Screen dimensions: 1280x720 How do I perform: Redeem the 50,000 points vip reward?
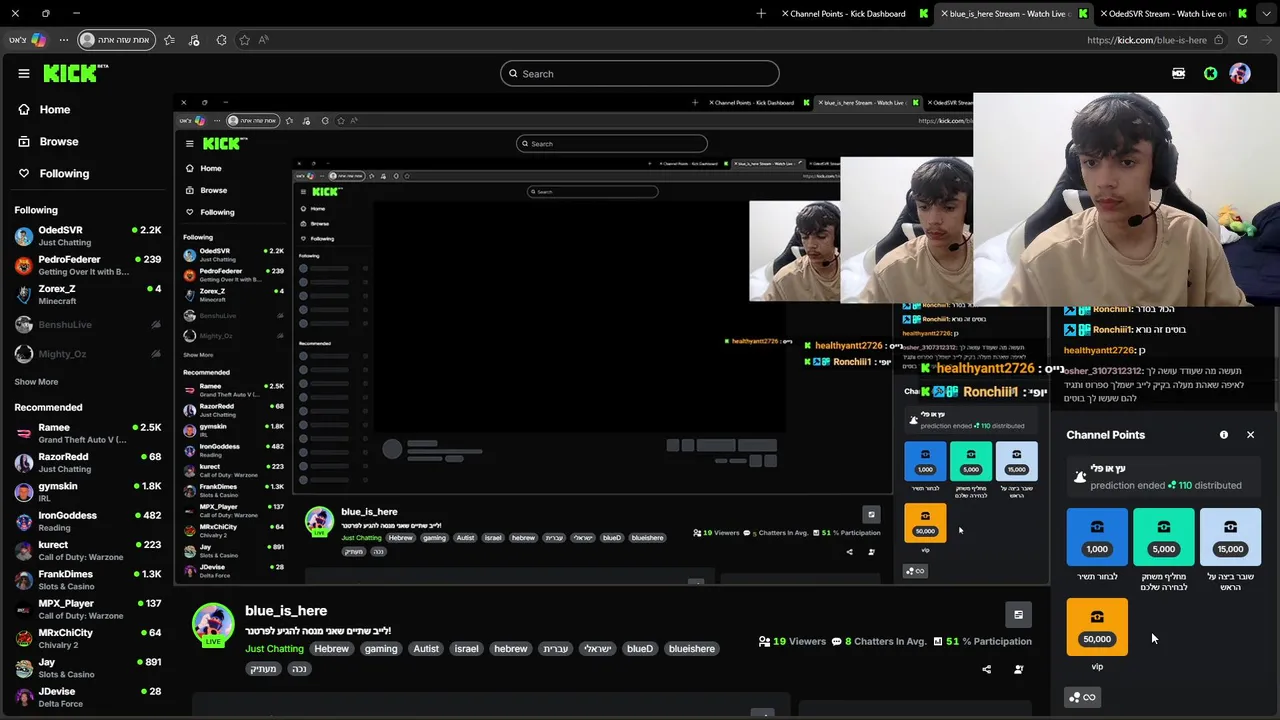pos(1097,627)
